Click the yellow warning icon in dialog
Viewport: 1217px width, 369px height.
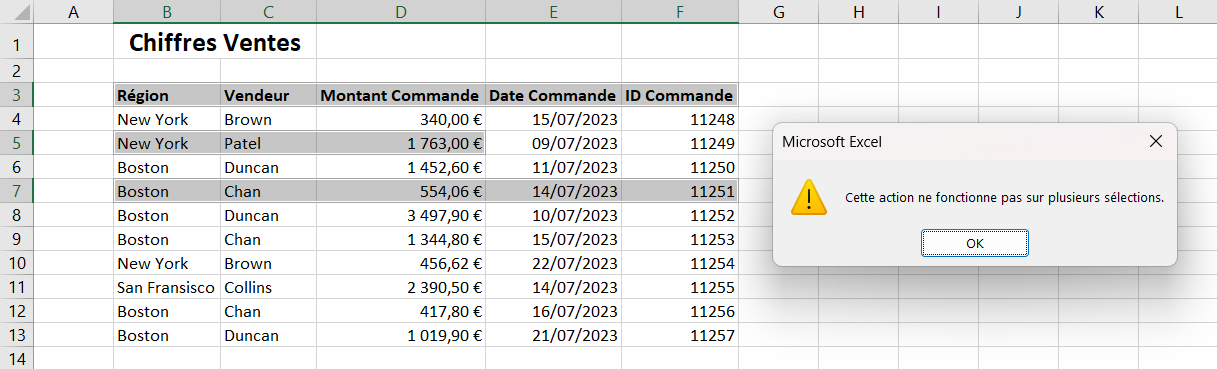[x=809, y=197]
